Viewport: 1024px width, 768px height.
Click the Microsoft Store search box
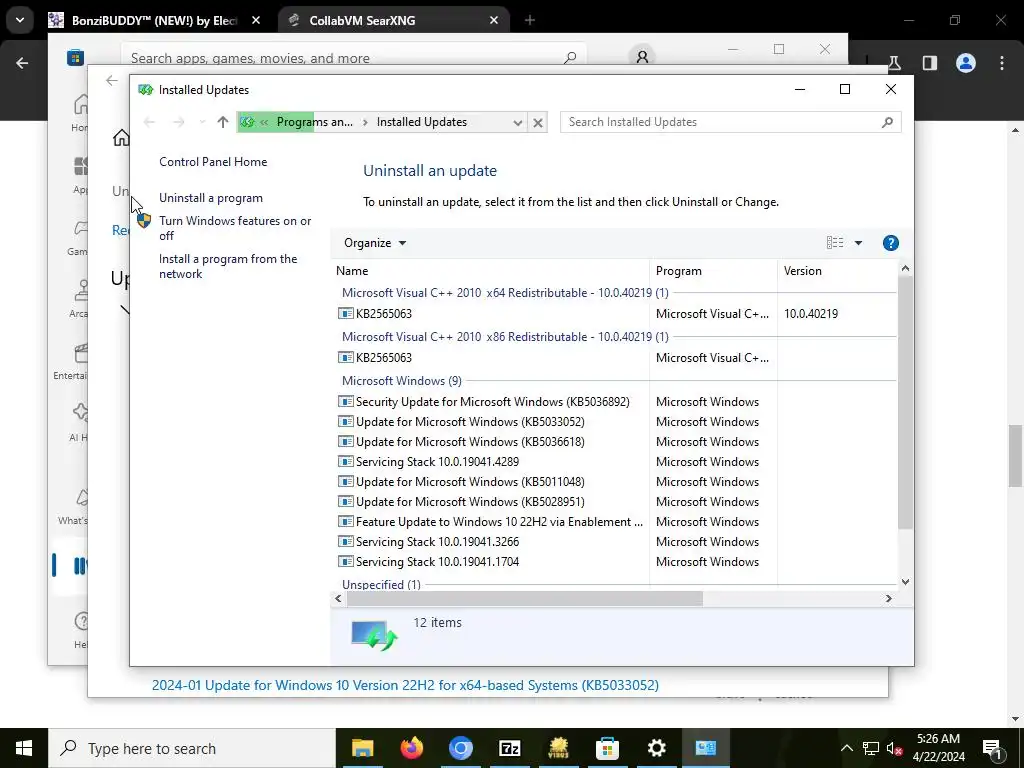click(353, 57)
